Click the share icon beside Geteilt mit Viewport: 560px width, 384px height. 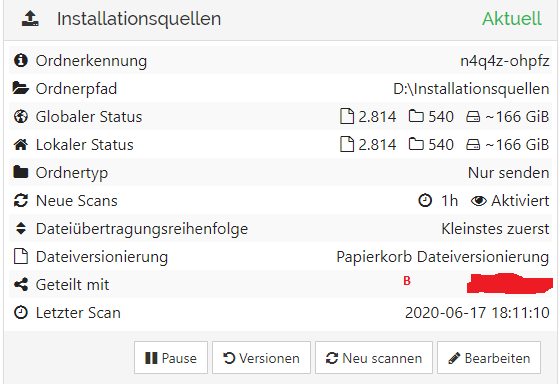point(21,285)
